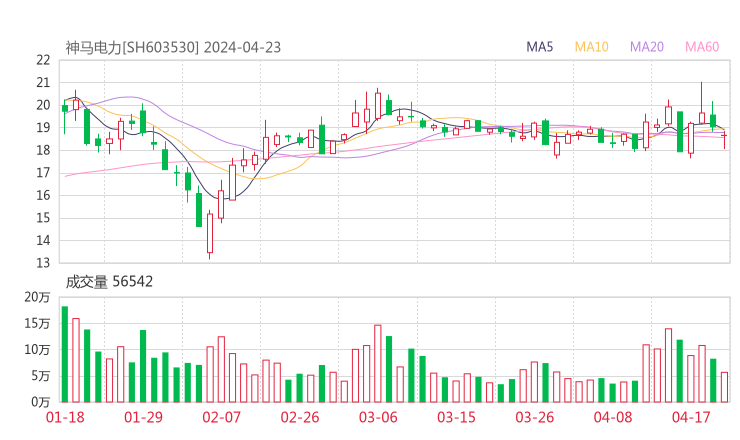Click the 02-26 date axis label
The image size is (740, 440).
pos(300,417)
